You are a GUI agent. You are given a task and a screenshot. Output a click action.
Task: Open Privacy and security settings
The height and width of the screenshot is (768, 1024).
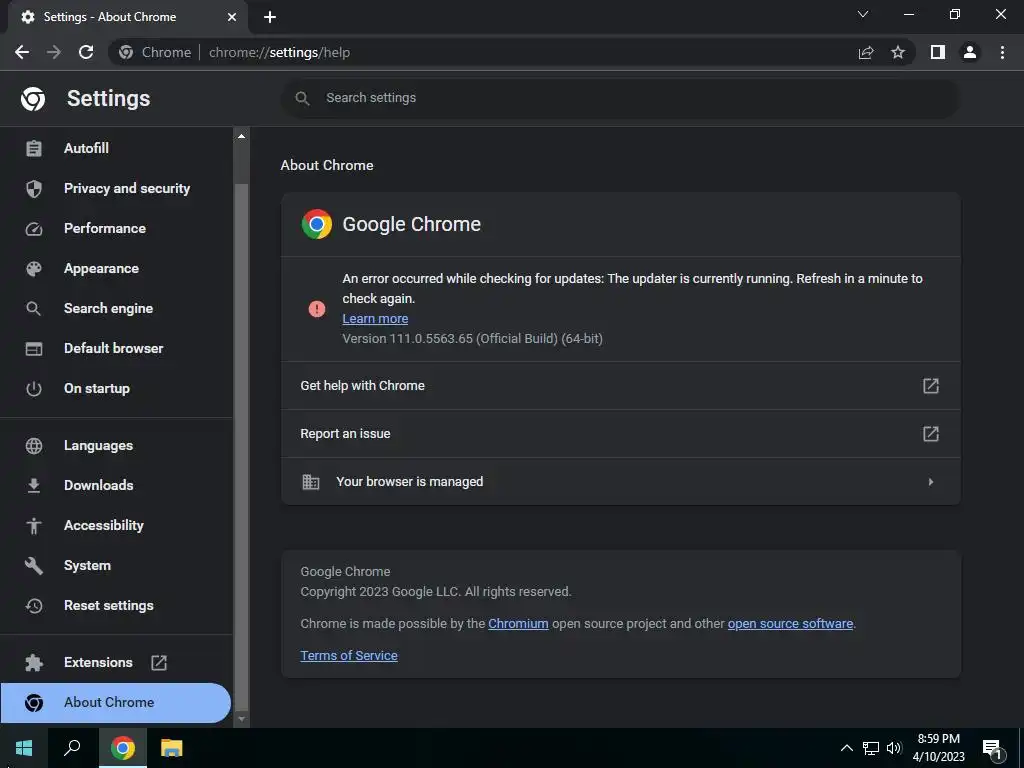(116, 188)
